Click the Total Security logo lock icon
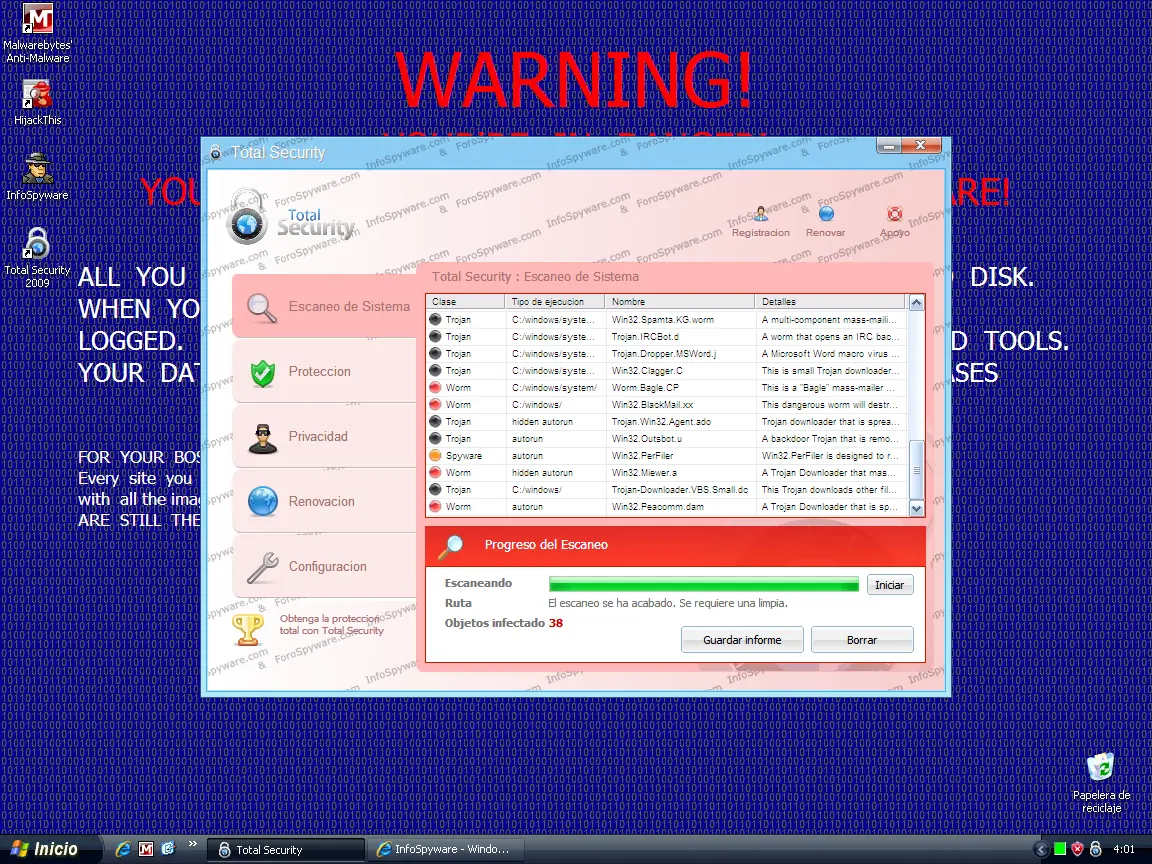1152x864 pixels. pyautogui.click(x=247, y=217)
